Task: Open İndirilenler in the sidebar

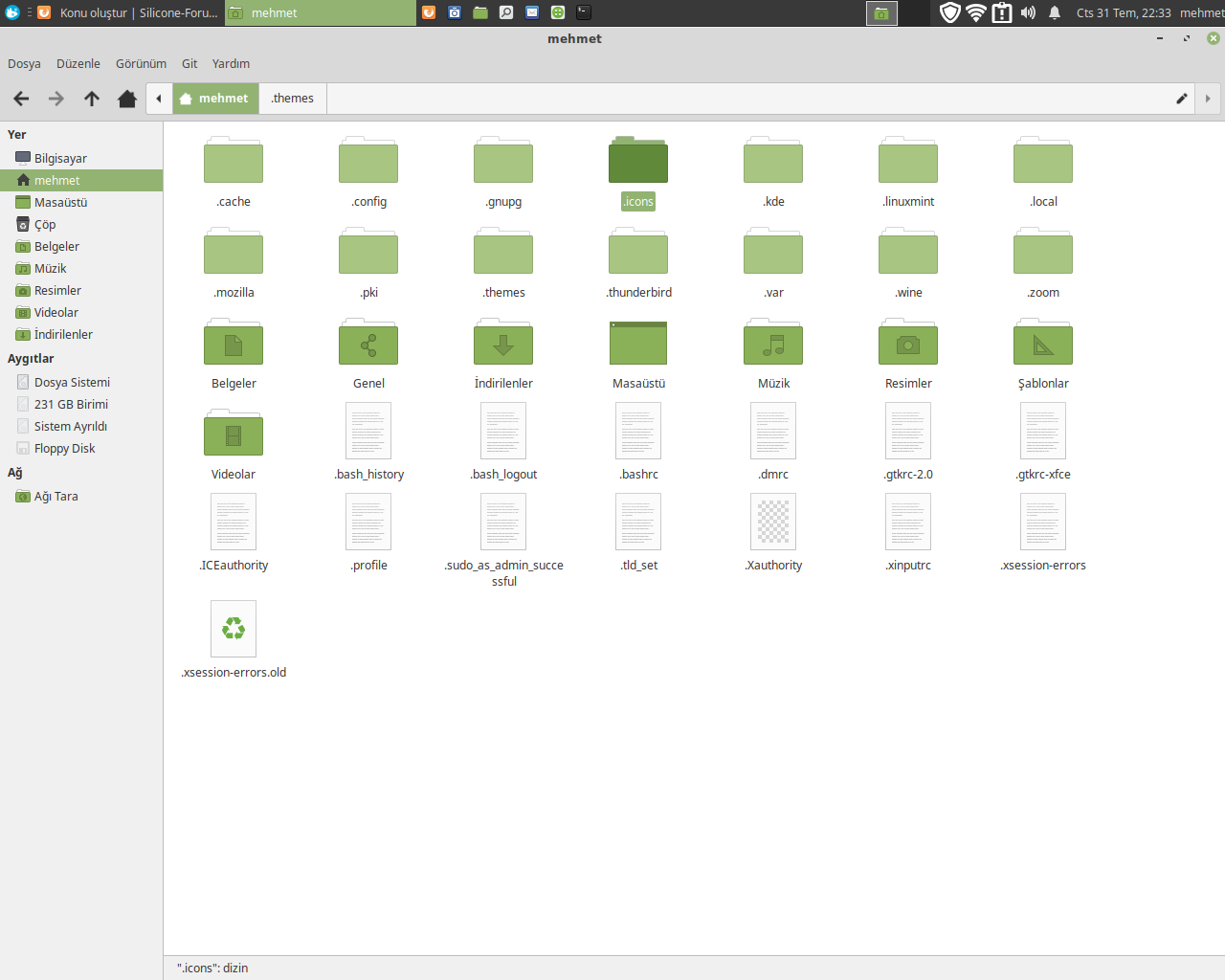Action: tap(81, 334)
